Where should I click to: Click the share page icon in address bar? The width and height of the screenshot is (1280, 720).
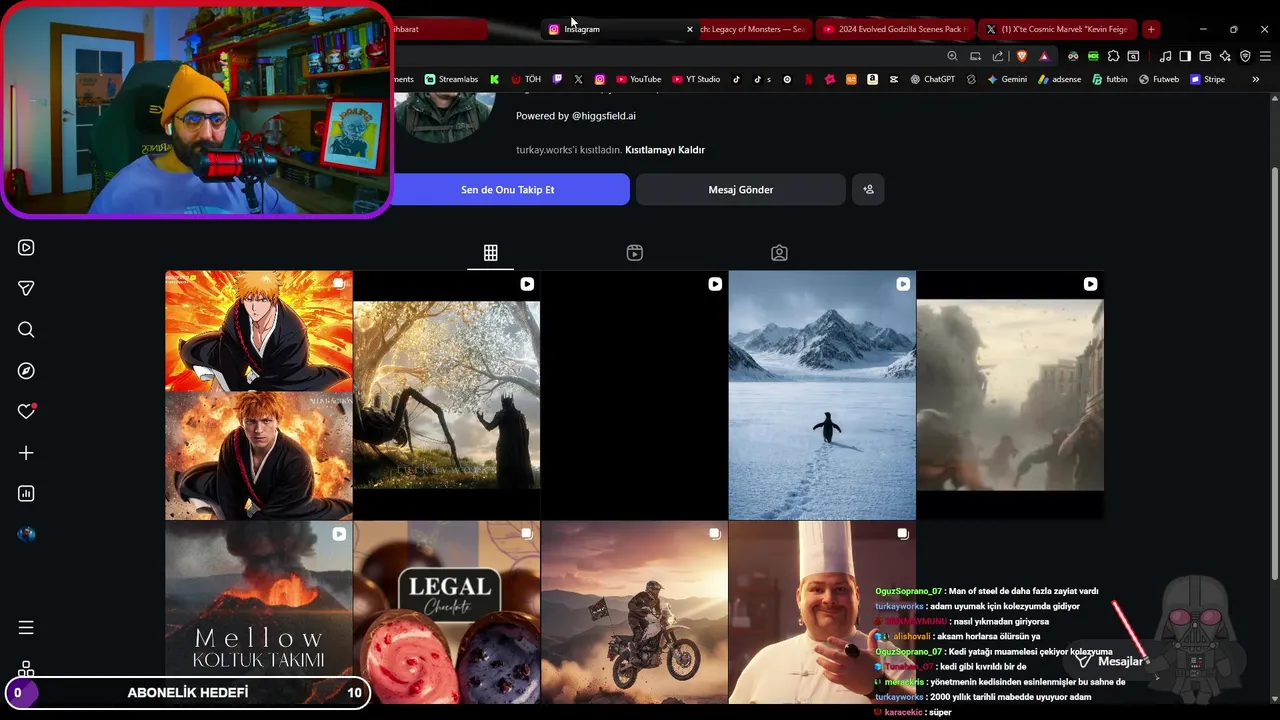[x=997, y=56]
